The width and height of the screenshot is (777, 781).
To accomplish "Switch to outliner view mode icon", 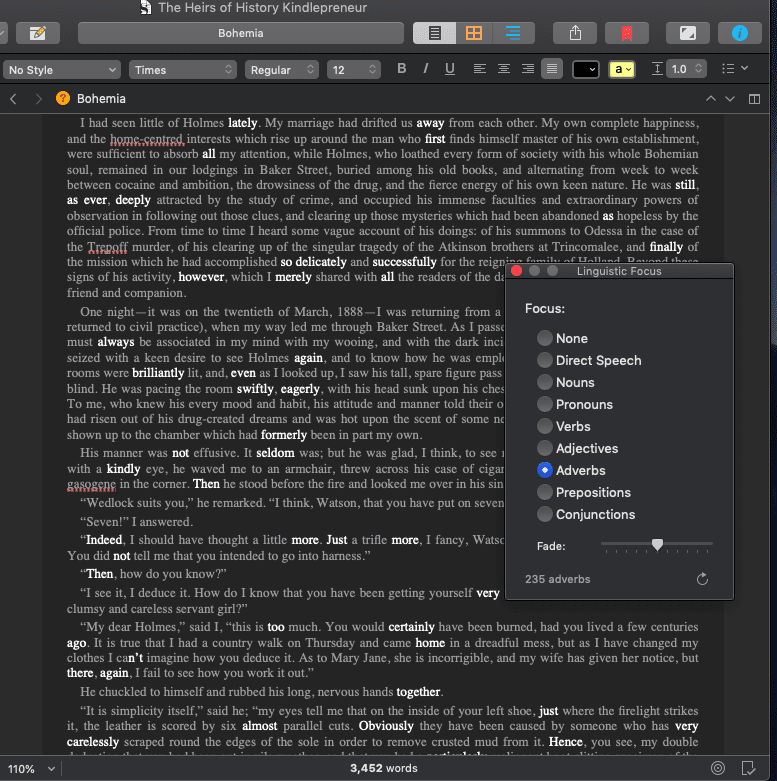I will (x=513, y=33).
